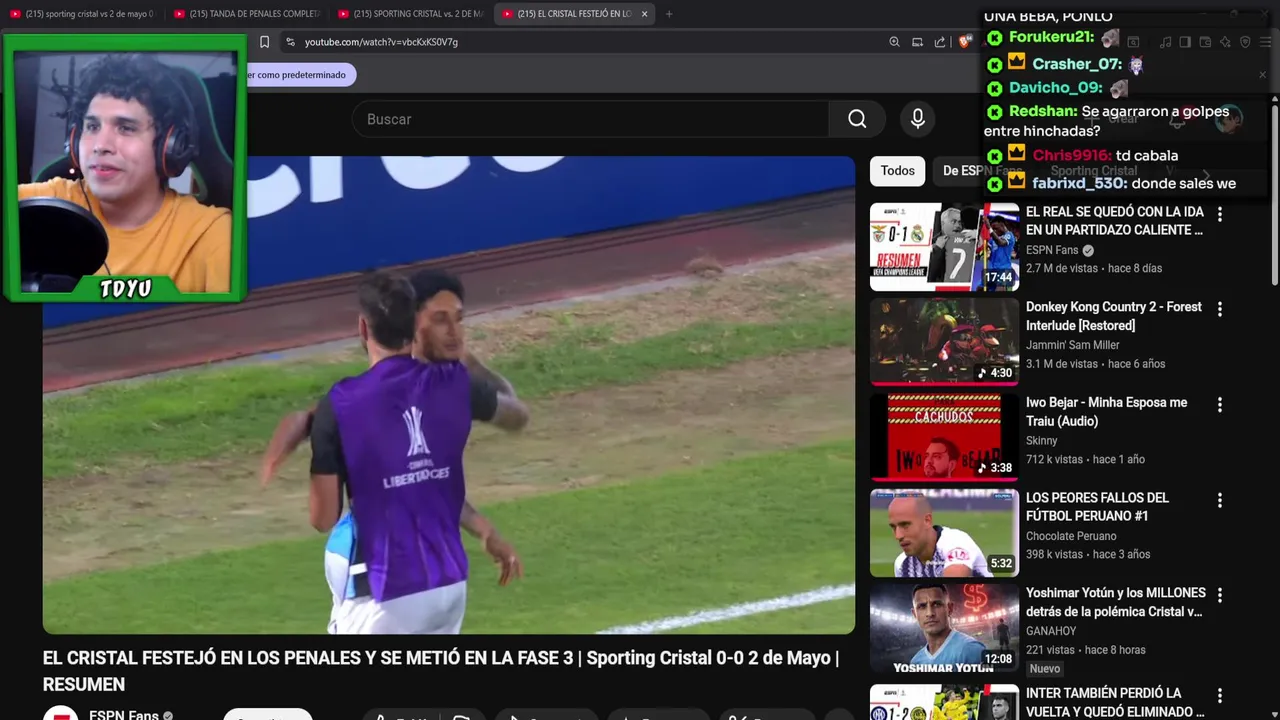Viewport: 1280px width, 720px height.
Task: Switch to first tab sporting cristal vs 2 de mayo
Action: pos(82,14)
